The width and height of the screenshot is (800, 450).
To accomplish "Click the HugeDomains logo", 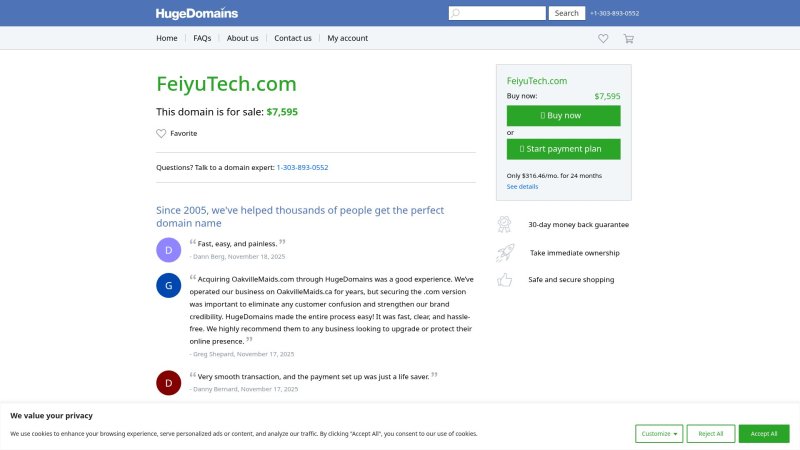I will [x=196, y=13].
